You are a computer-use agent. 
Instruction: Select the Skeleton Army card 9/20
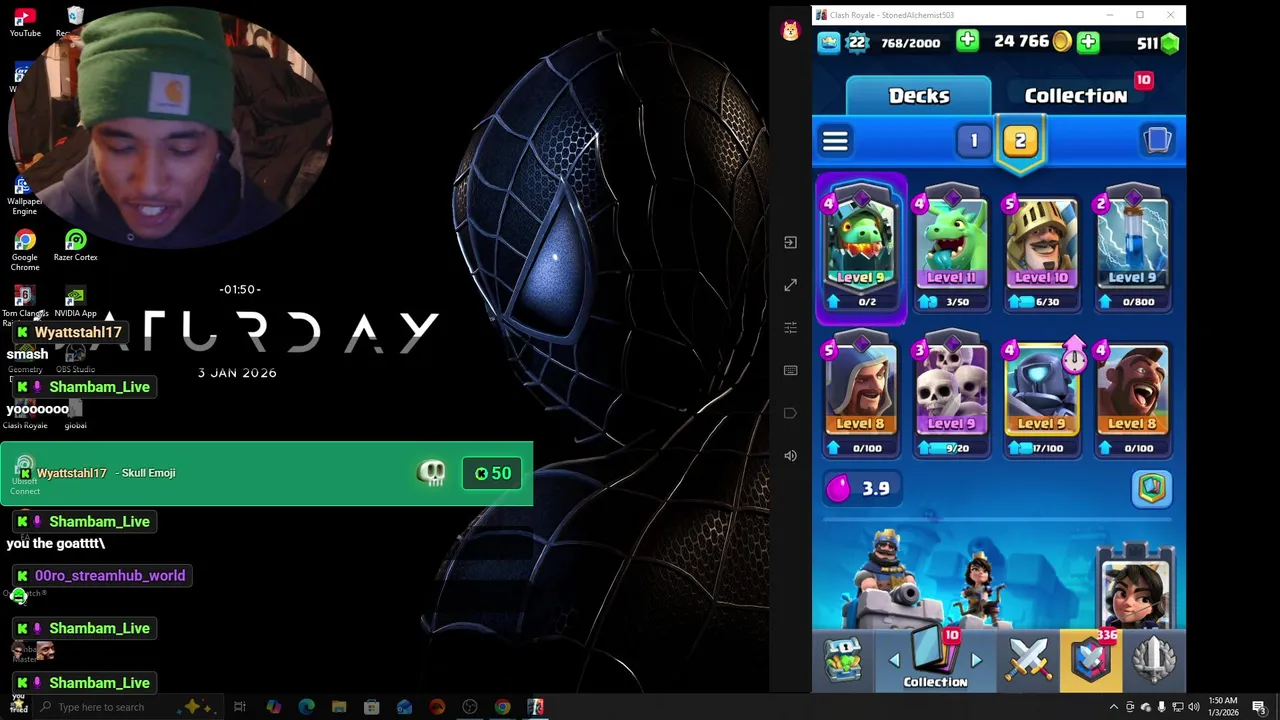[951, 396]
